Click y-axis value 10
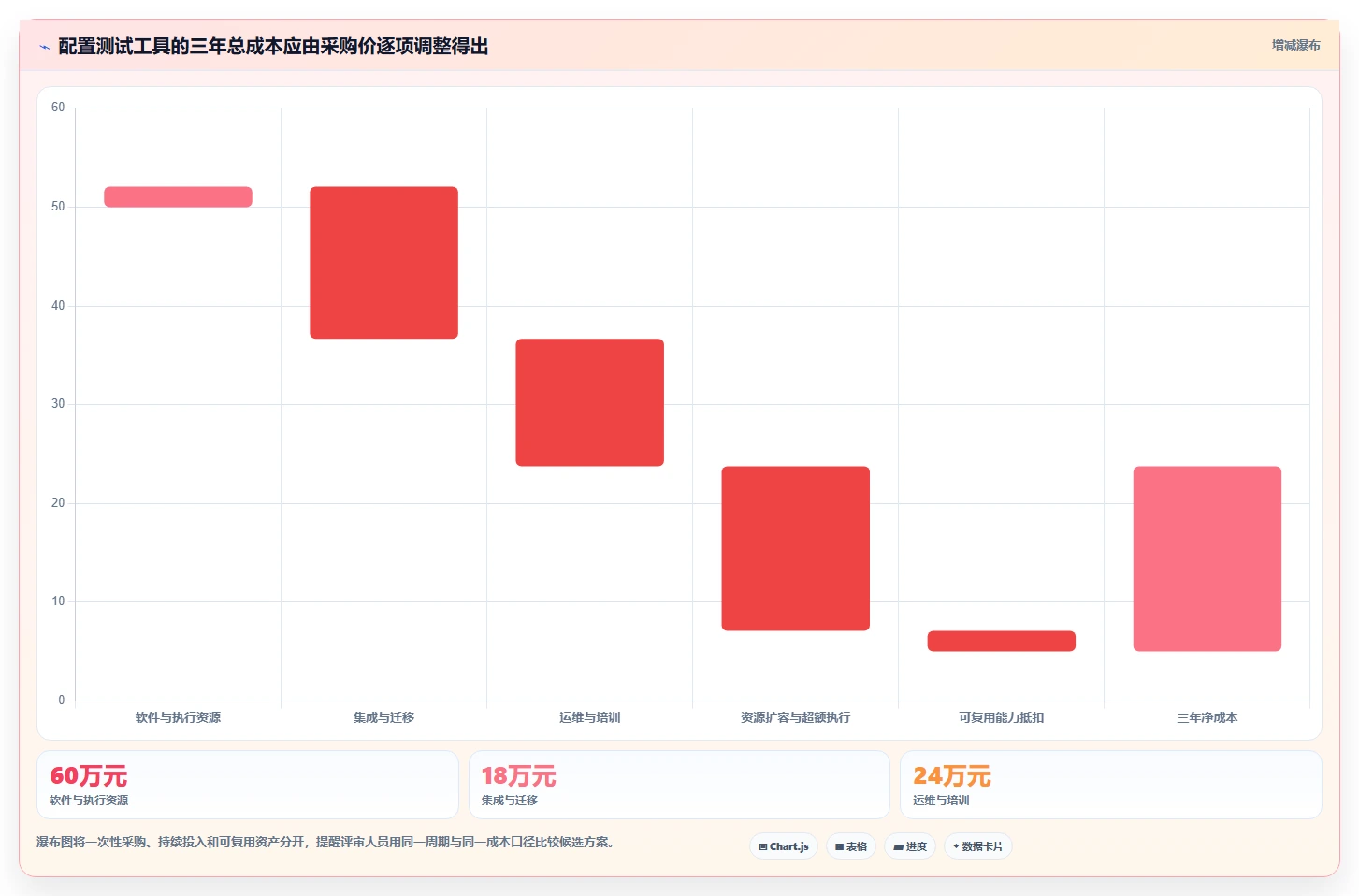 click(x=58, y=601)
